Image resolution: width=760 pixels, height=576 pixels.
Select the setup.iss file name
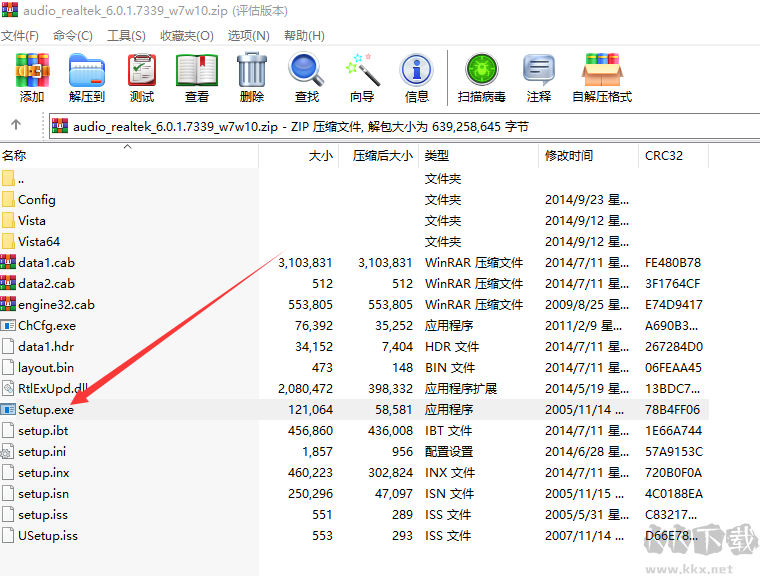pos(43,514)
